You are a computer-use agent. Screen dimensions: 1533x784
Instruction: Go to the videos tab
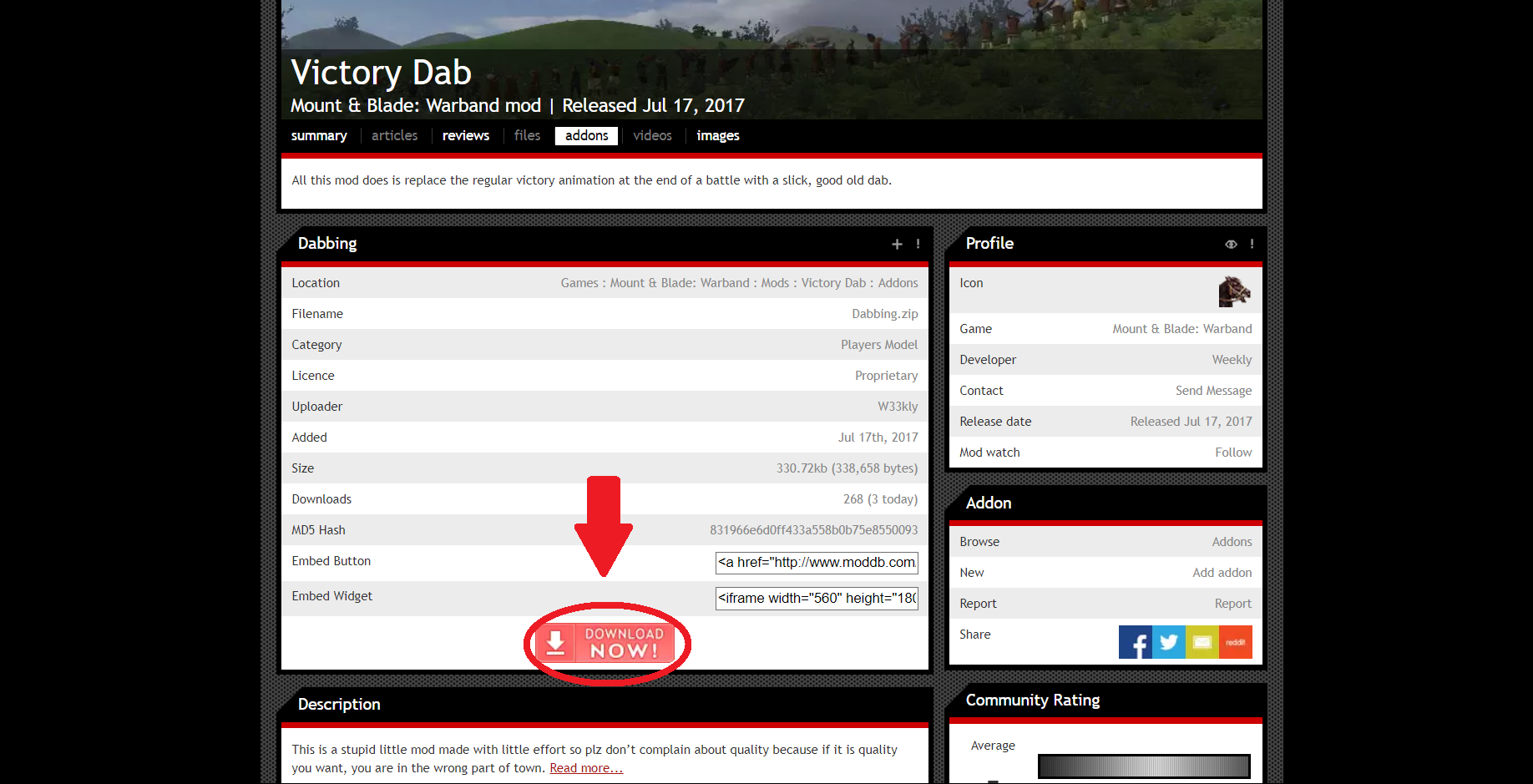pos(652,135)
